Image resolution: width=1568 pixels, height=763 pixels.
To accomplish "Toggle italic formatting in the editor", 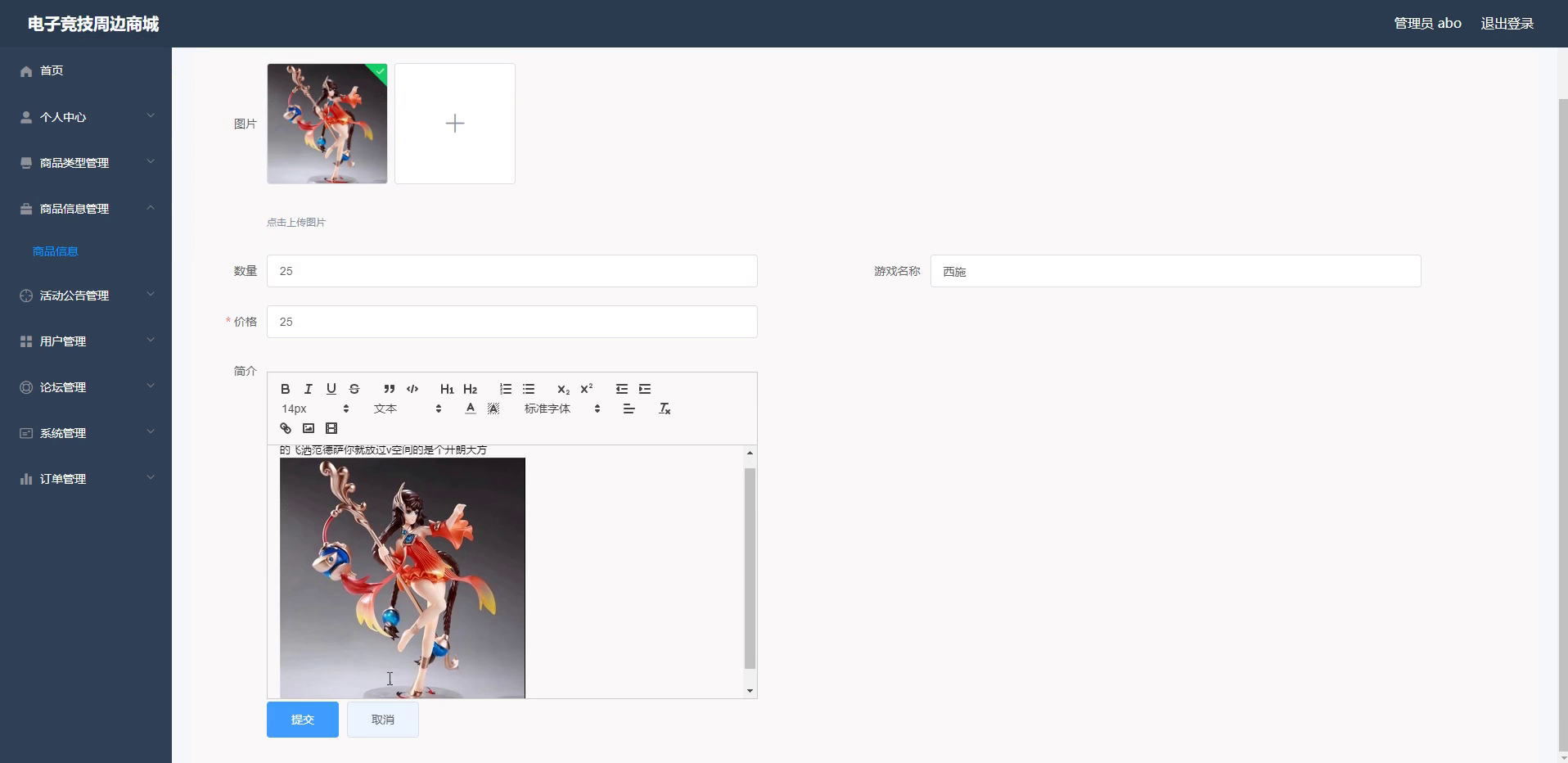I will [x=309, y=389].
